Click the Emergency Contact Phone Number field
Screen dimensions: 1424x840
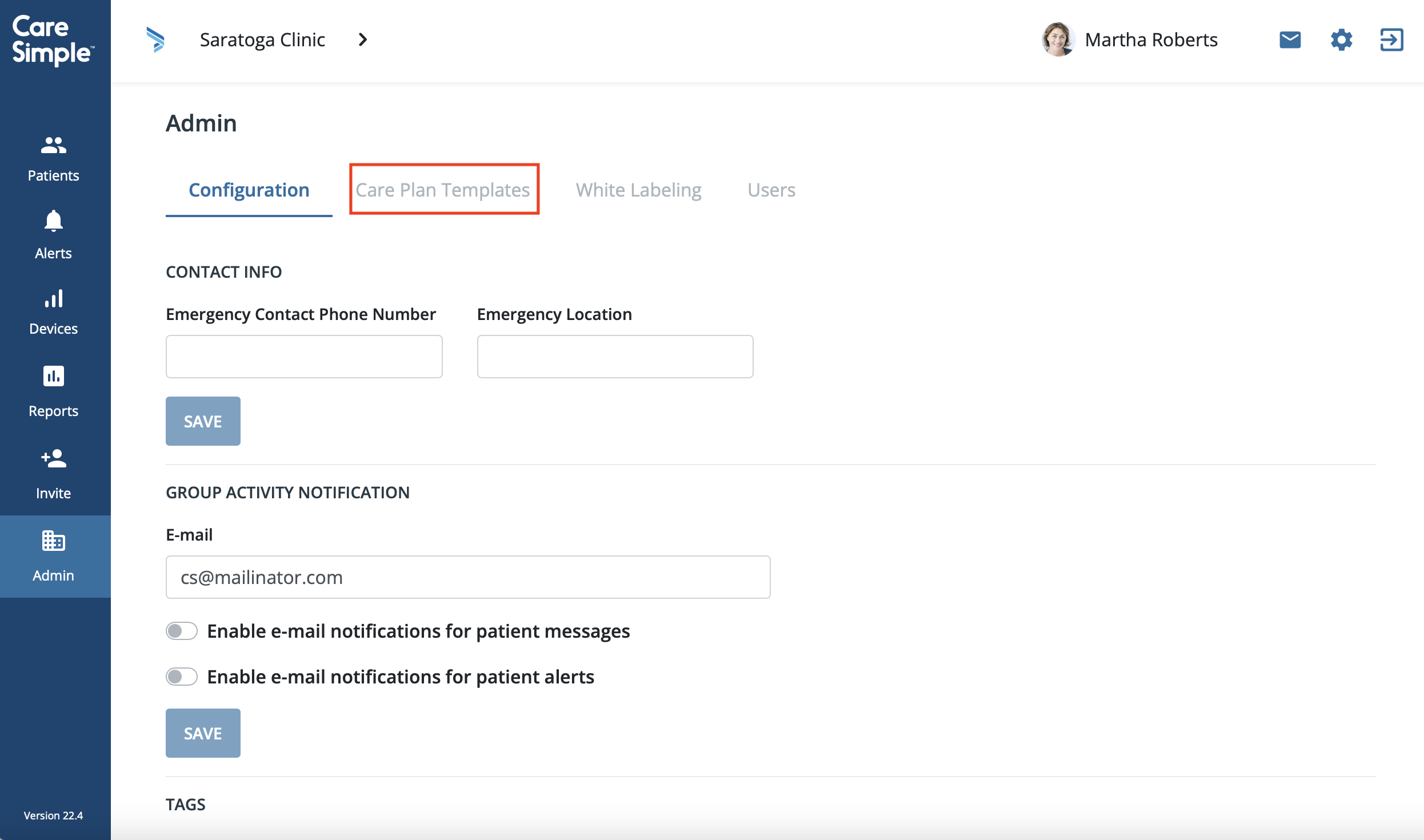click(304, 357)
